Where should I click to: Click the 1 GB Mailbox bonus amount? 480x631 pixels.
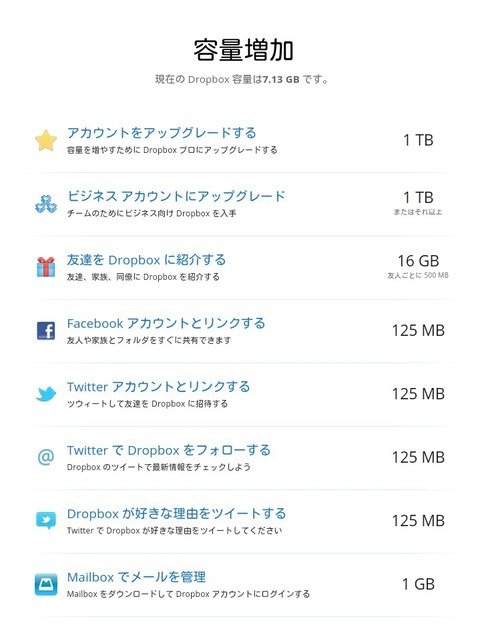(418, 584)
